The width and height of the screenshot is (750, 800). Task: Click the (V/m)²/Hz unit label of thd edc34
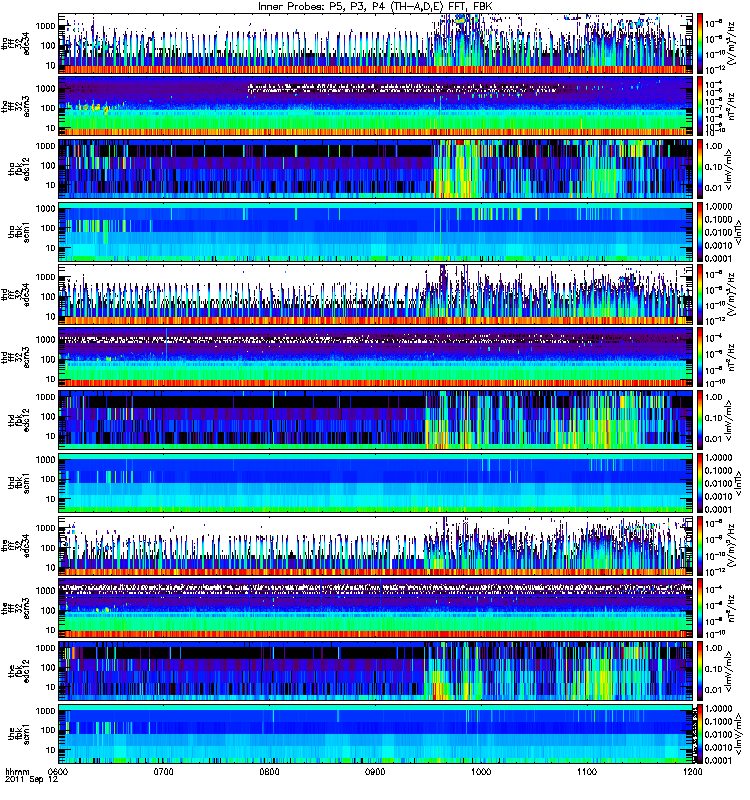coord(730,294)
